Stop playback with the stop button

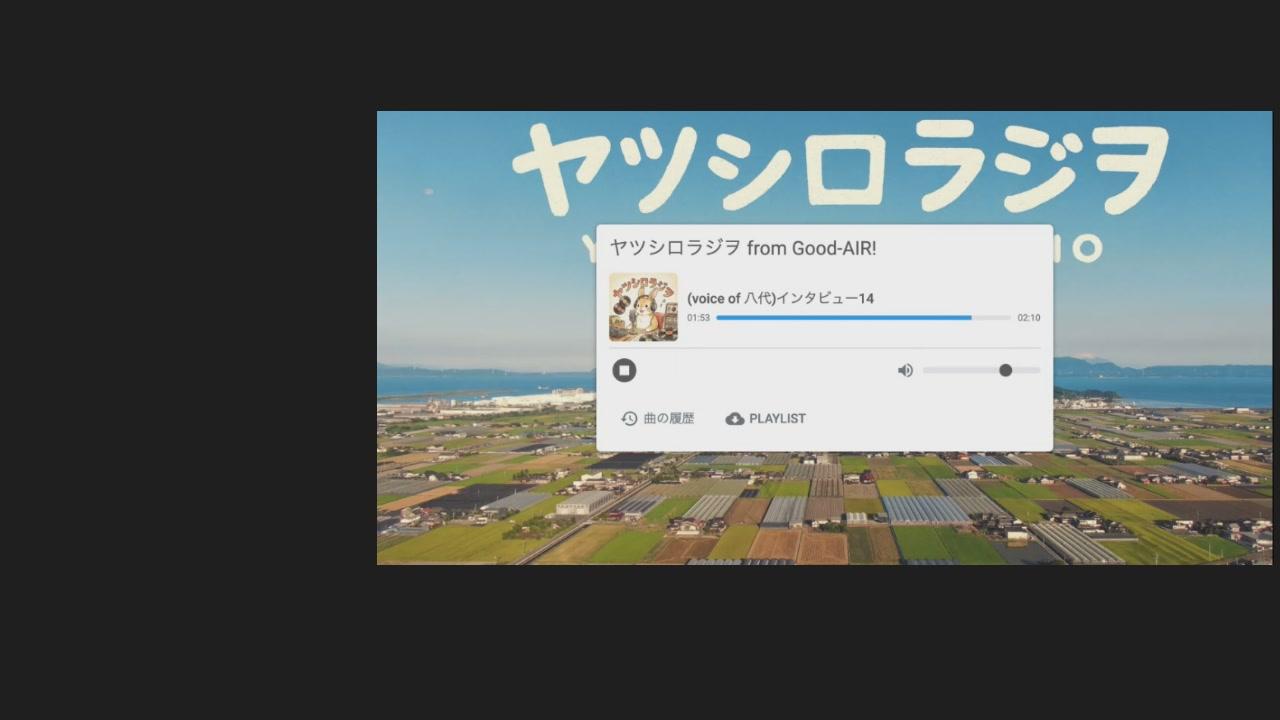tap(624, 371)
